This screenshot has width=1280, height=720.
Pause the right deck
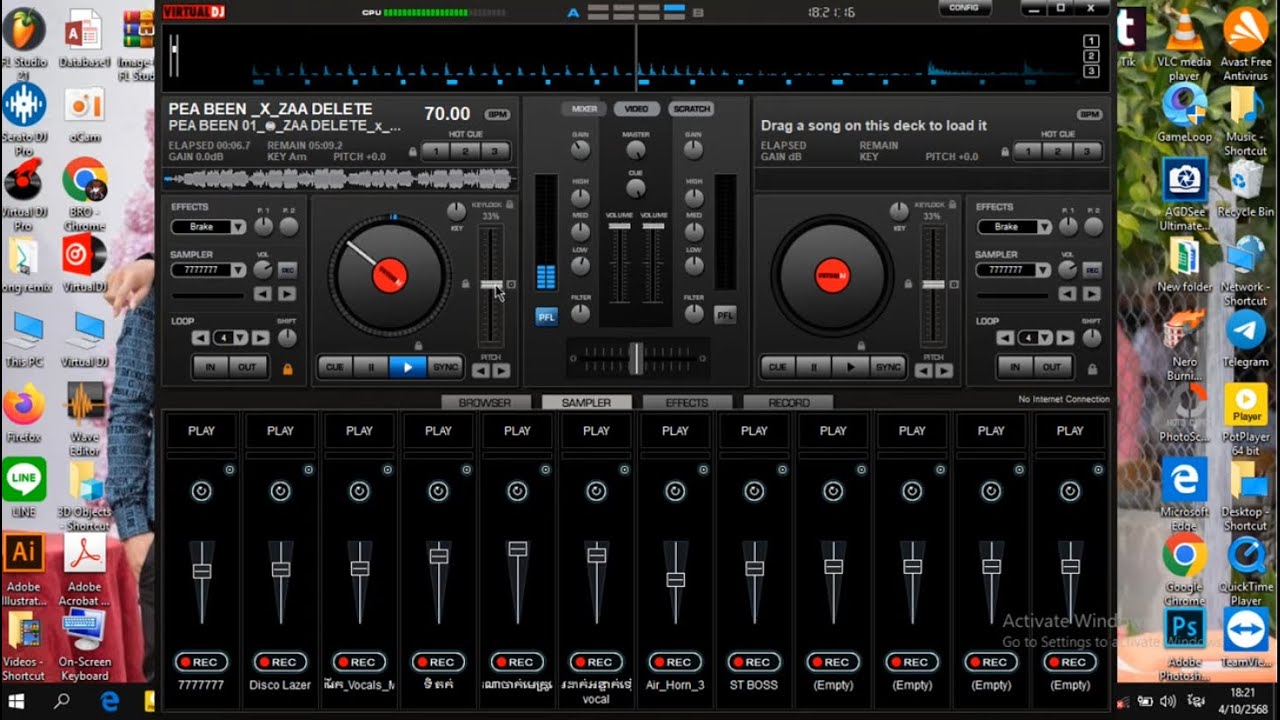(x=813, y=367)
